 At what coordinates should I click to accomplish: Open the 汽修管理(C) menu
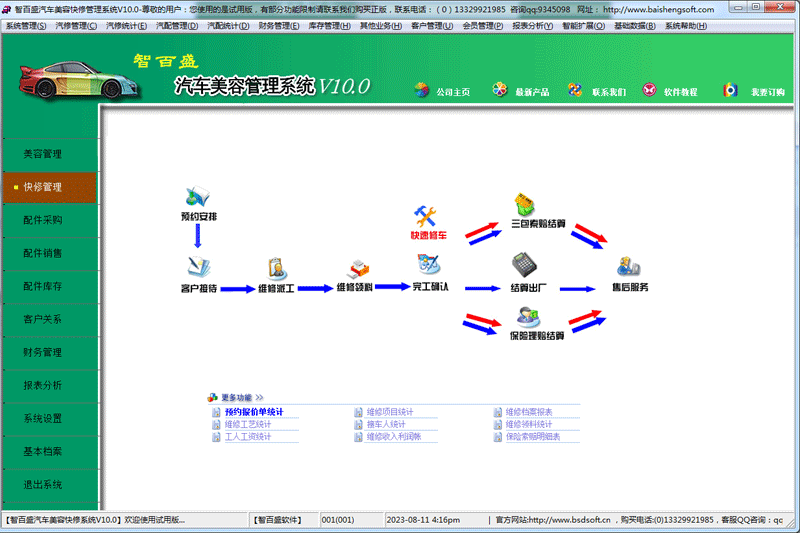(x=76, y=26)
